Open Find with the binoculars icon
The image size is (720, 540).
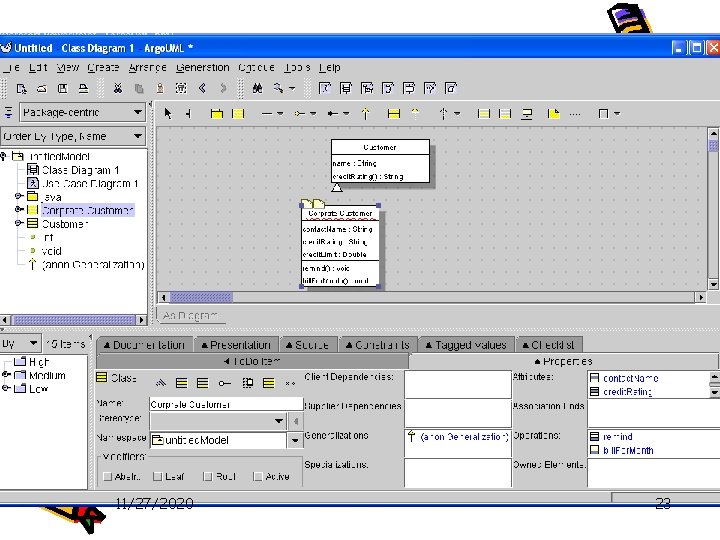click(x=258, y=88)
